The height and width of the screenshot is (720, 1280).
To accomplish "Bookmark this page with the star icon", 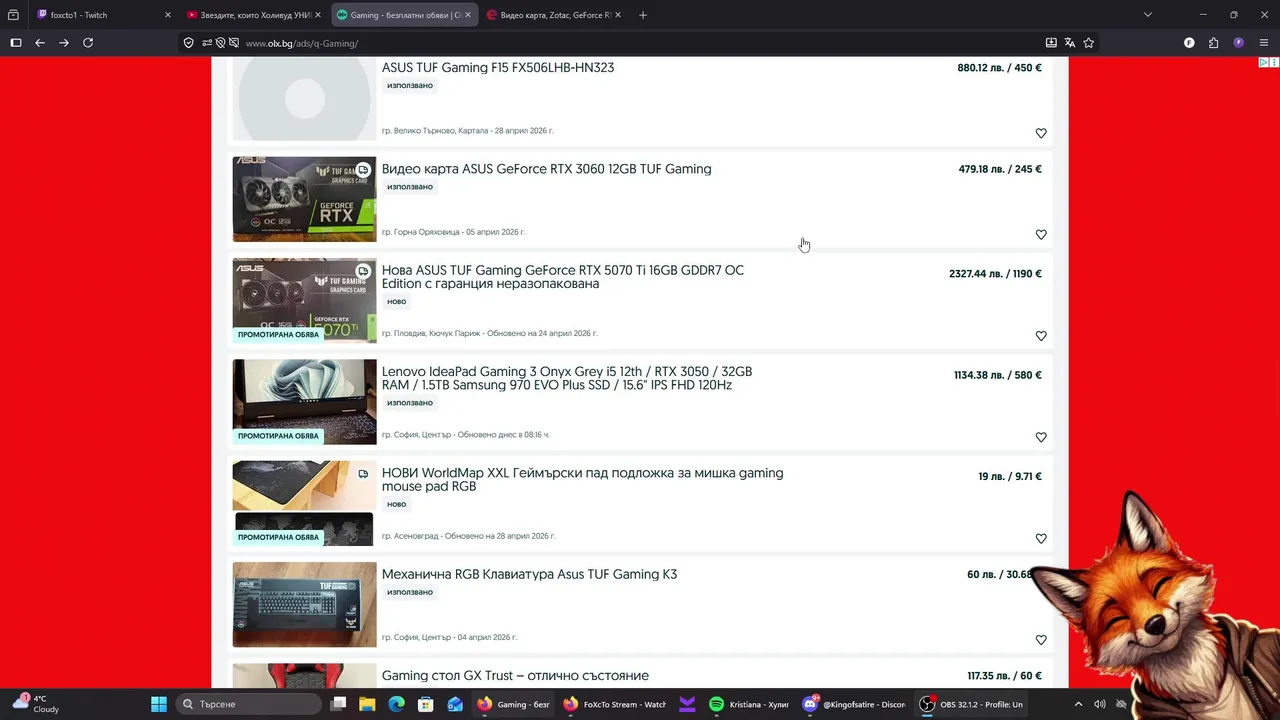I will [x=1089, y=43].
